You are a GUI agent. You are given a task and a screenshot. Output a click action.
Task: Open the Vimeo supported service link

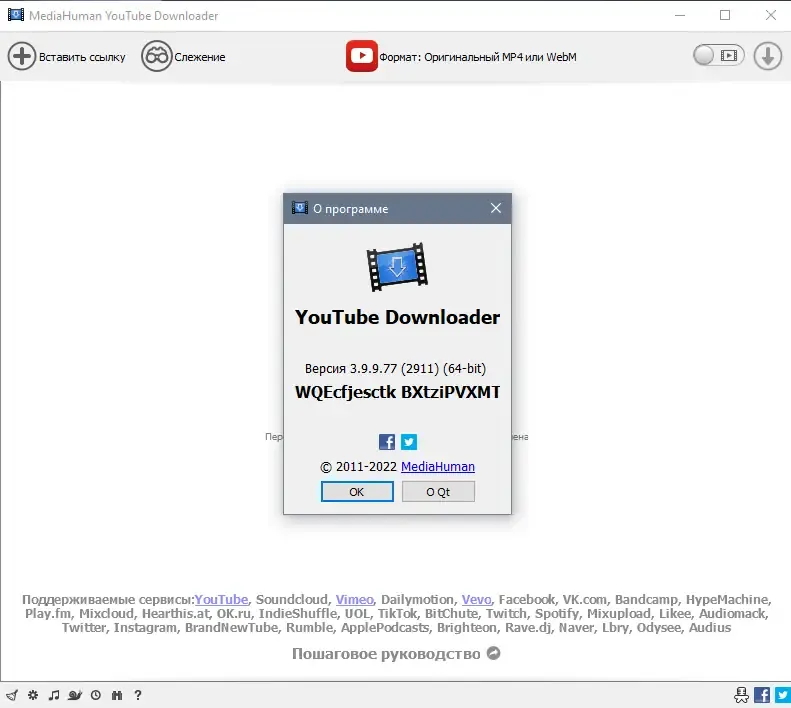[355, 600]
